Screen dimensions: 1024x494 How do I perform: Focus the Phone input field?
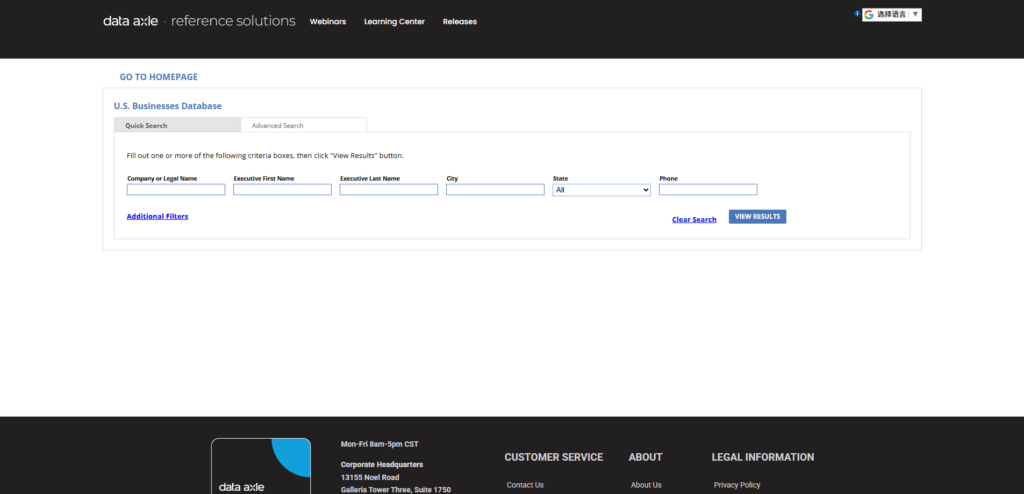pyautogui.click(x=708, y=190)
